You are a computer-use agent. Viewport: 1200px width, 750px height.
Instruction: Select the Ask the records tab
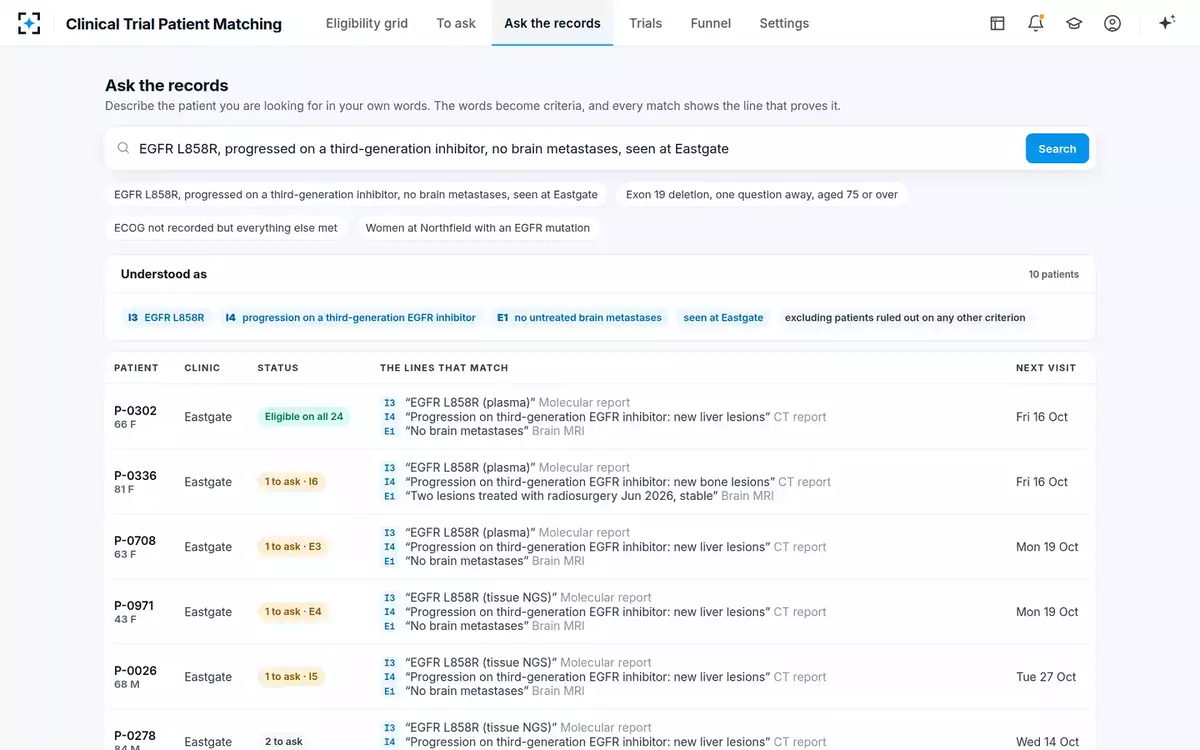pos(553,23)
